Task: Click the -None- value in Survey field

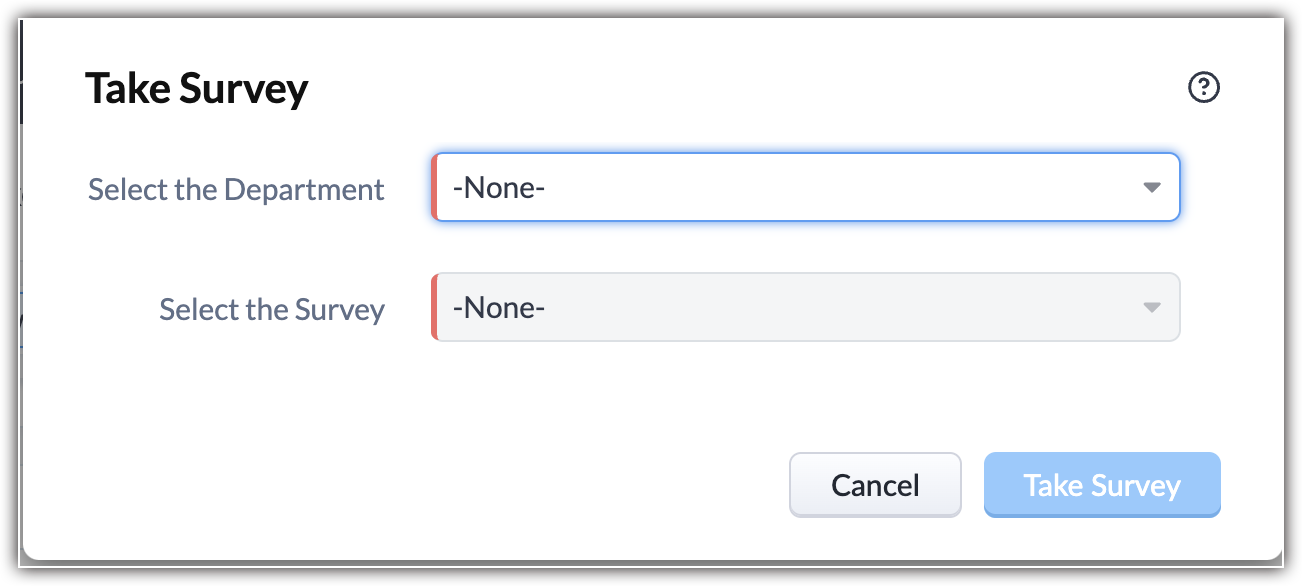Action: tap(498, 308)
